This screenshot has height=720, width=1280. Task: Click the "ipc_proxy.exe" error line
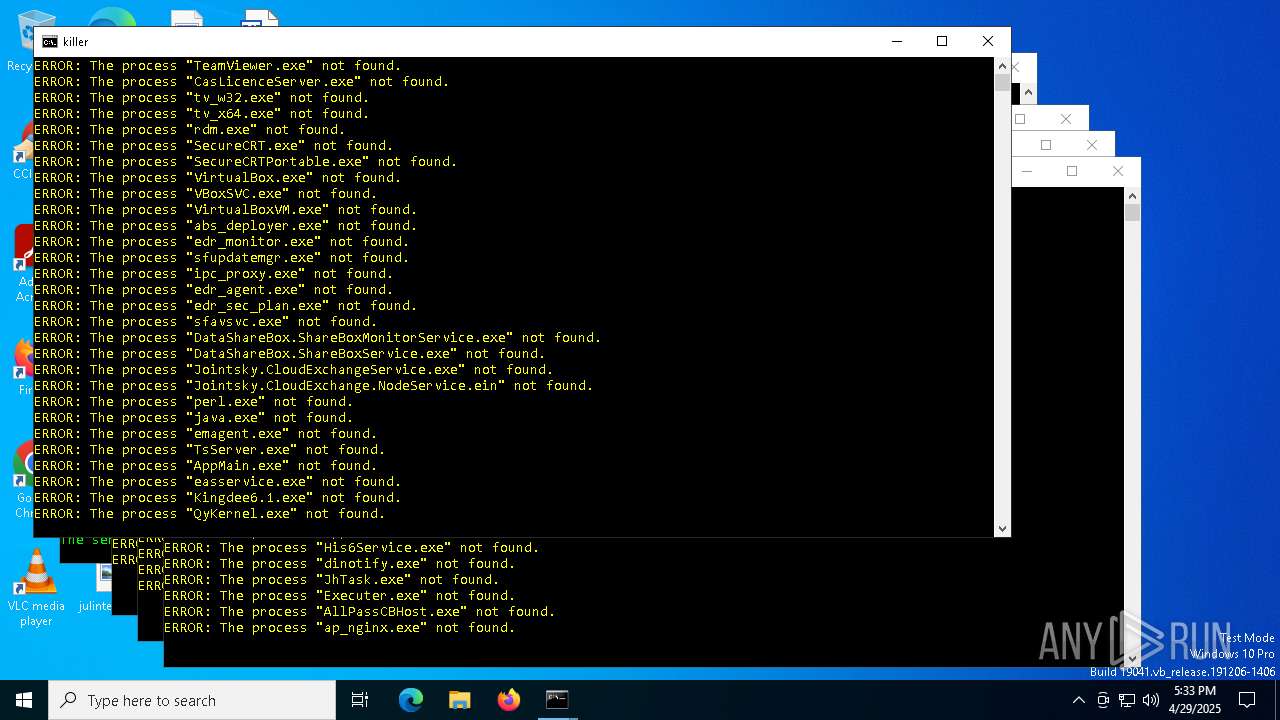coord(213,274)
